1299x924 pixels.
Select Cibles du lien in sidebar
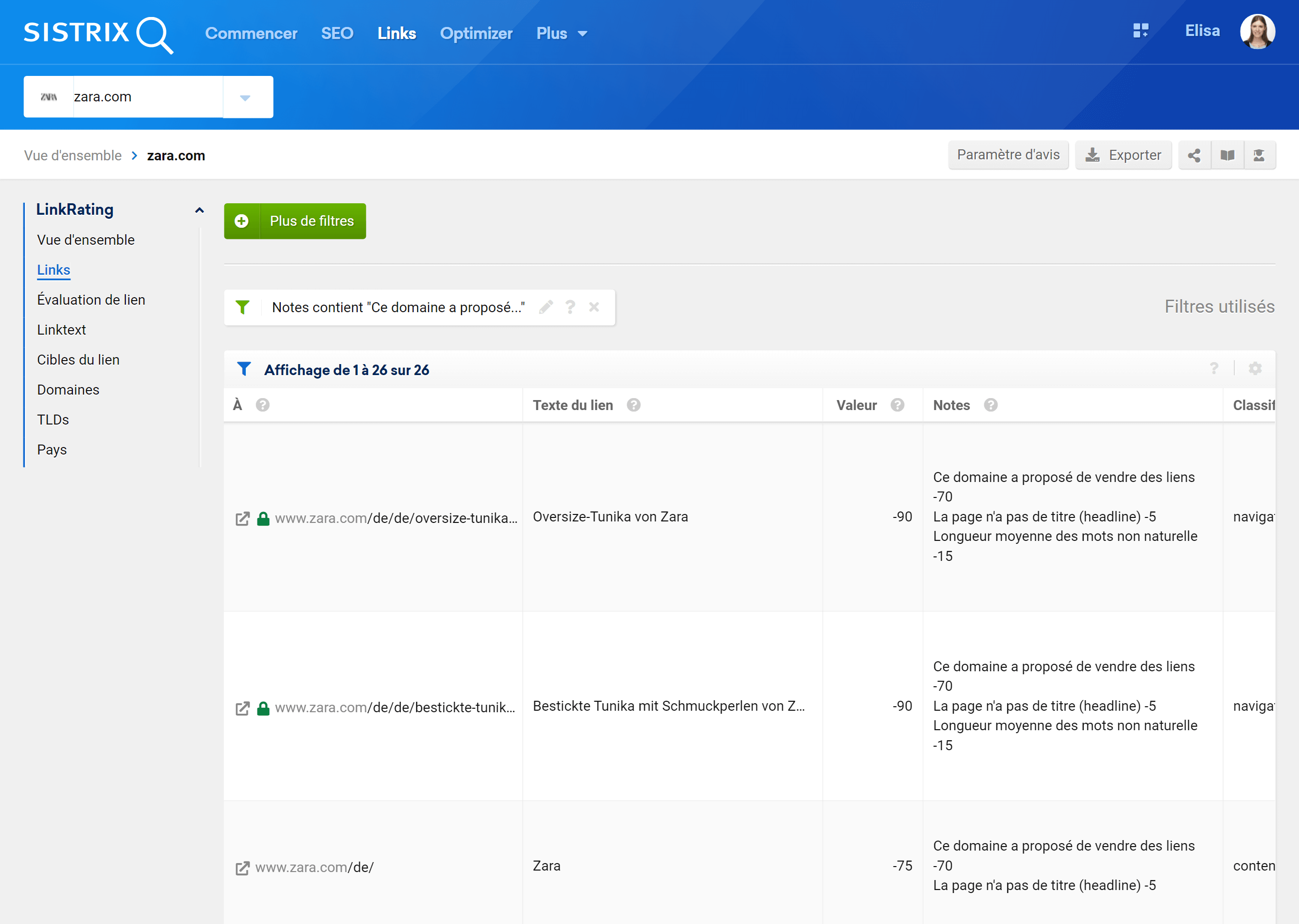[78, 360]
